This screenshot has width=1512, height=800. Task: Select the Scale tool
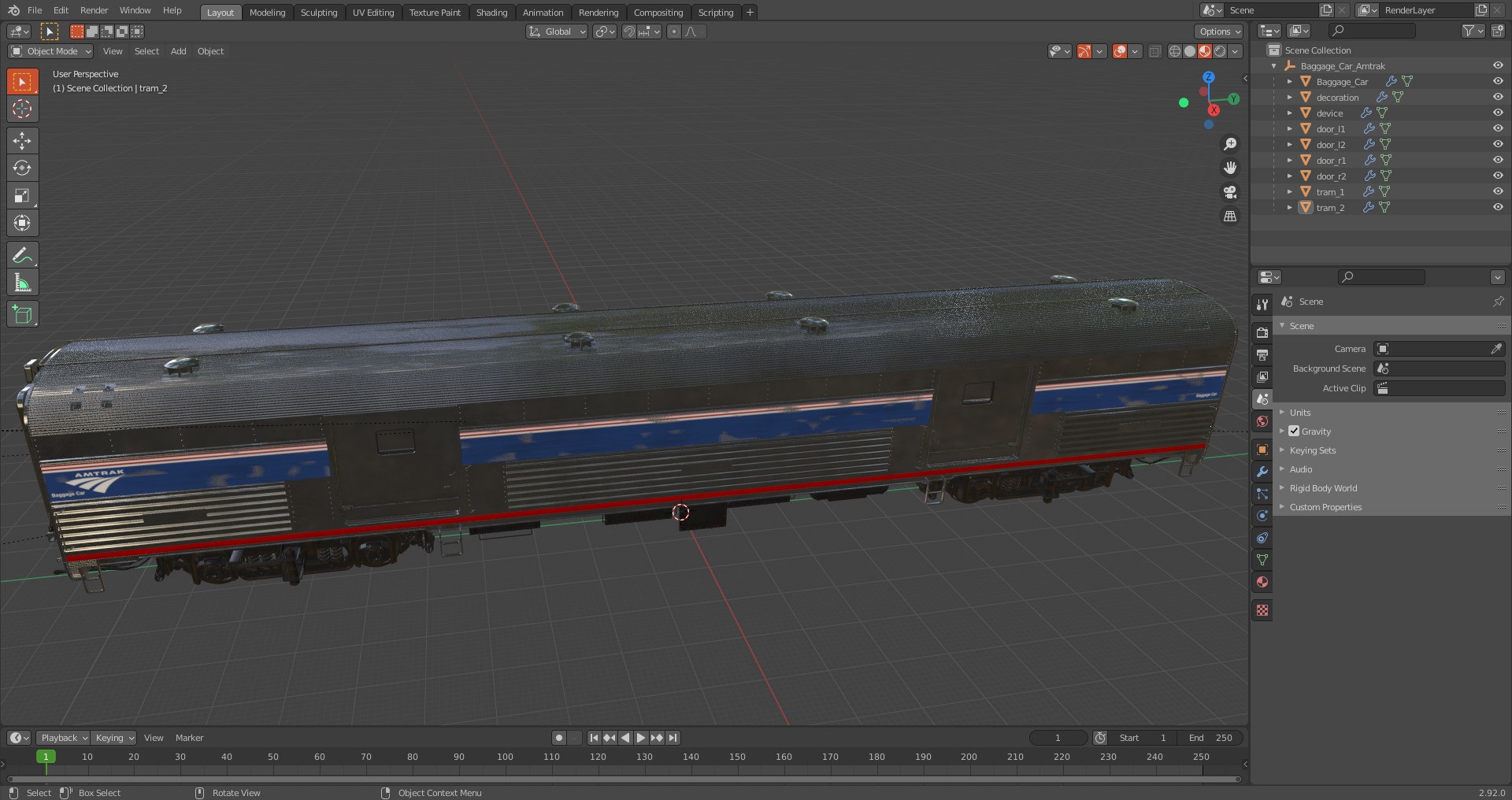pyautogui.click(x=22, y=196)
